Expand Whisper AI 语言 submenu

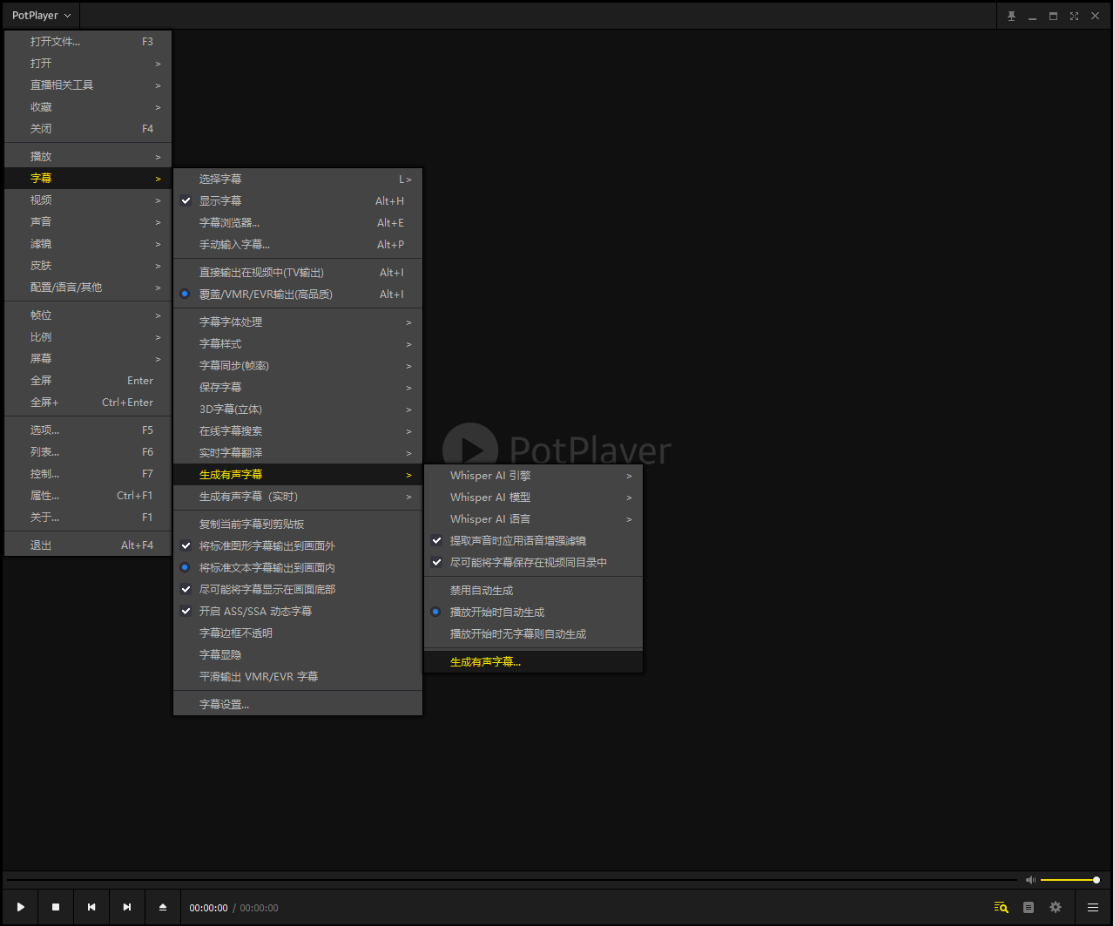pos(533,519)
